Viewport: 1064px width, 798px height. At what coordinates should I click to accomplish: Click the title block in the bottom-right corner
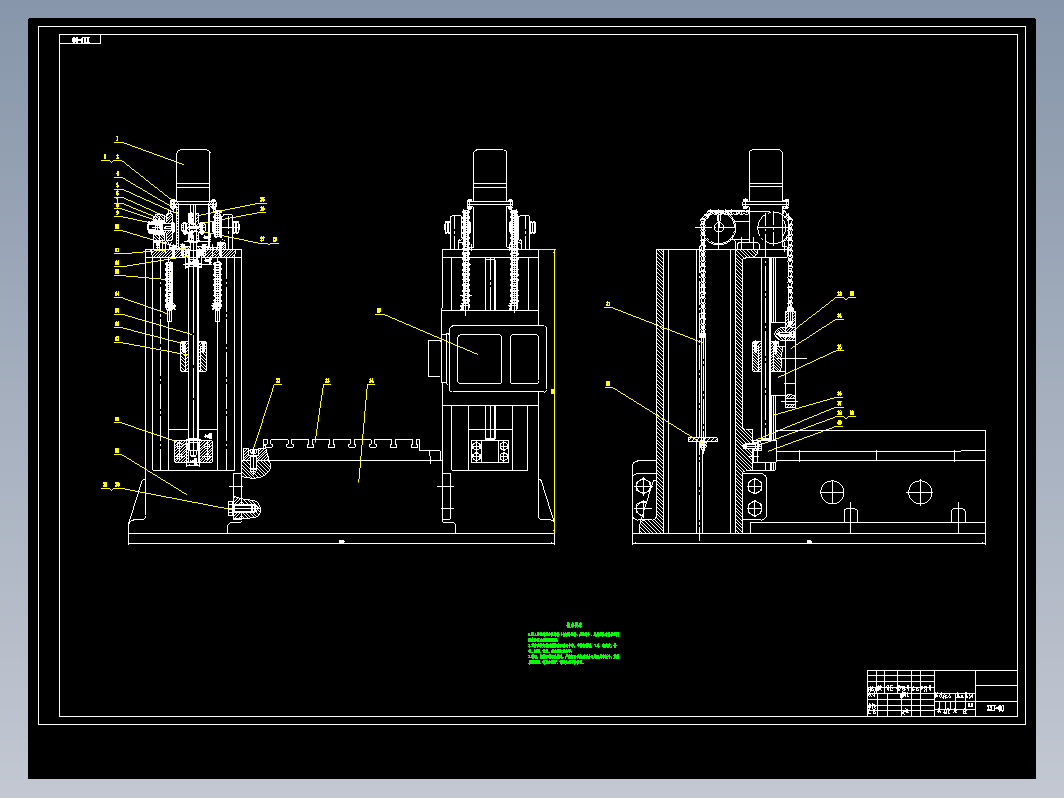(942, 693)
